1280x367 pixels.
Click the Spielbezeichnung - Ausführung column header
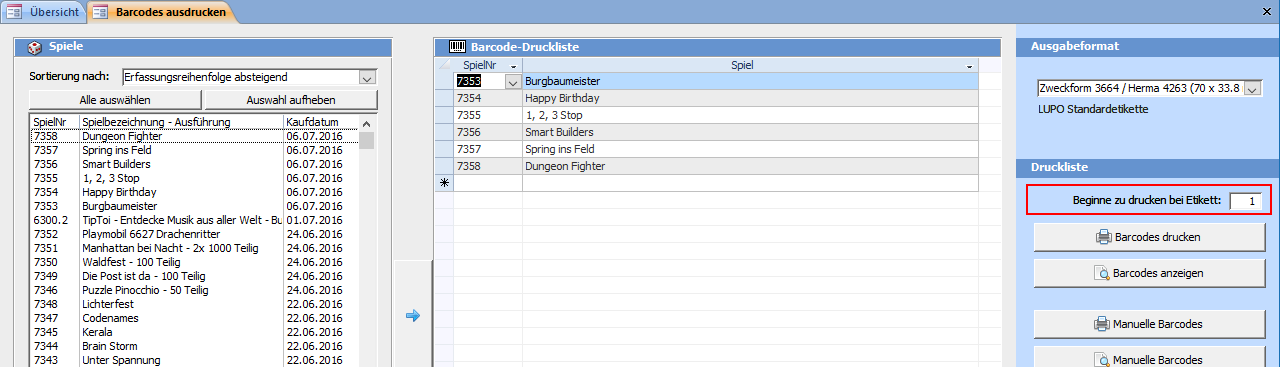(181, 122)
